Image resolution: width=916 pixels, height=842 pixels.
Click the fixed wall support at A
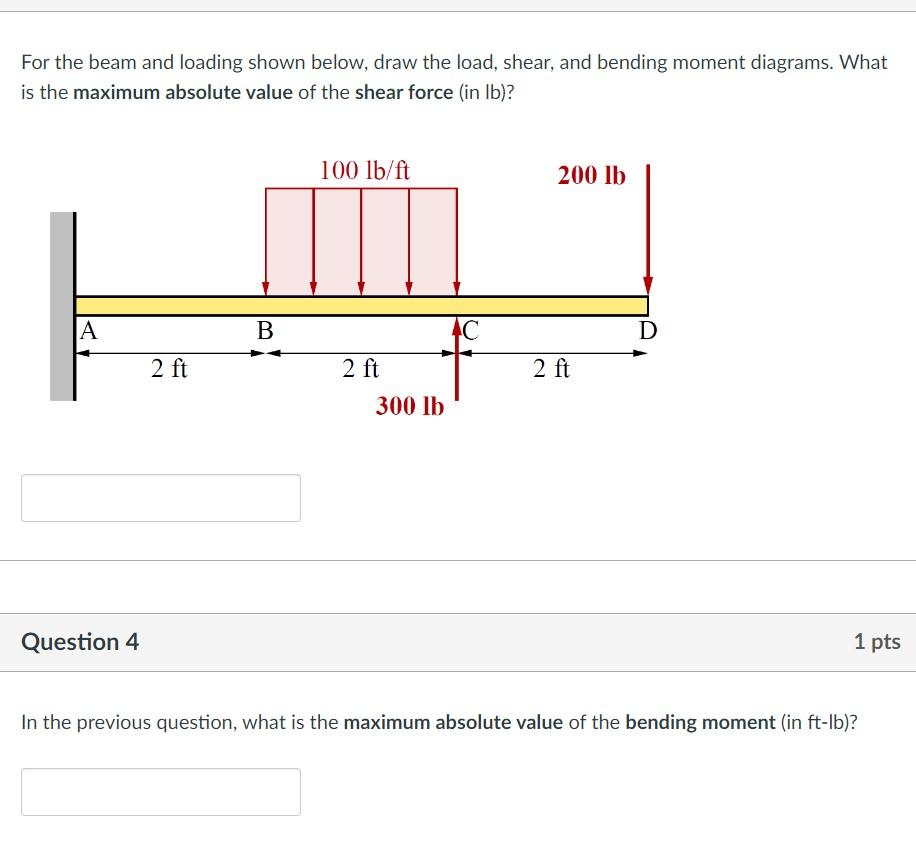pos(60,300)
